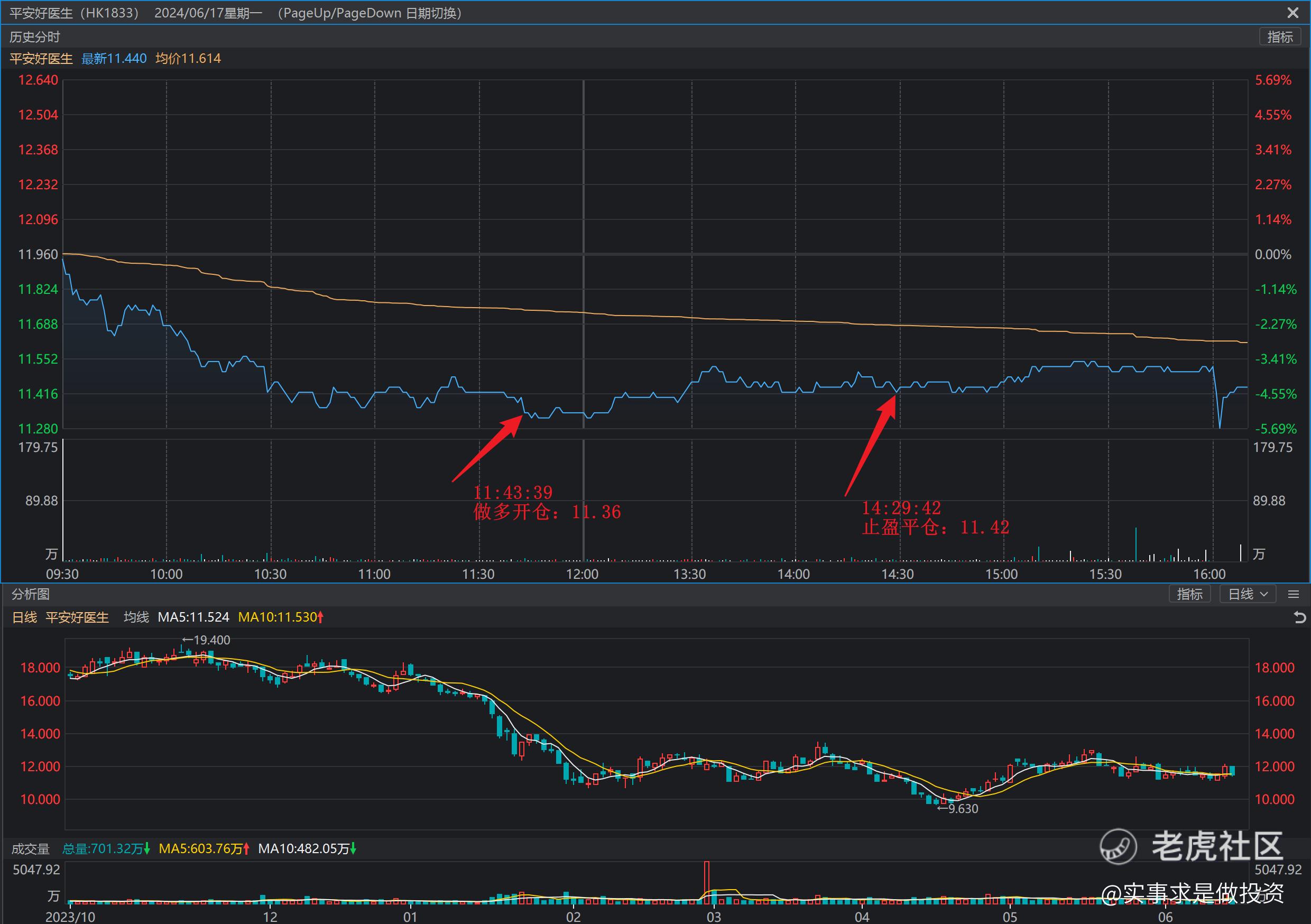
Task: Click the 12:00 time axis label
Action: 583,574
